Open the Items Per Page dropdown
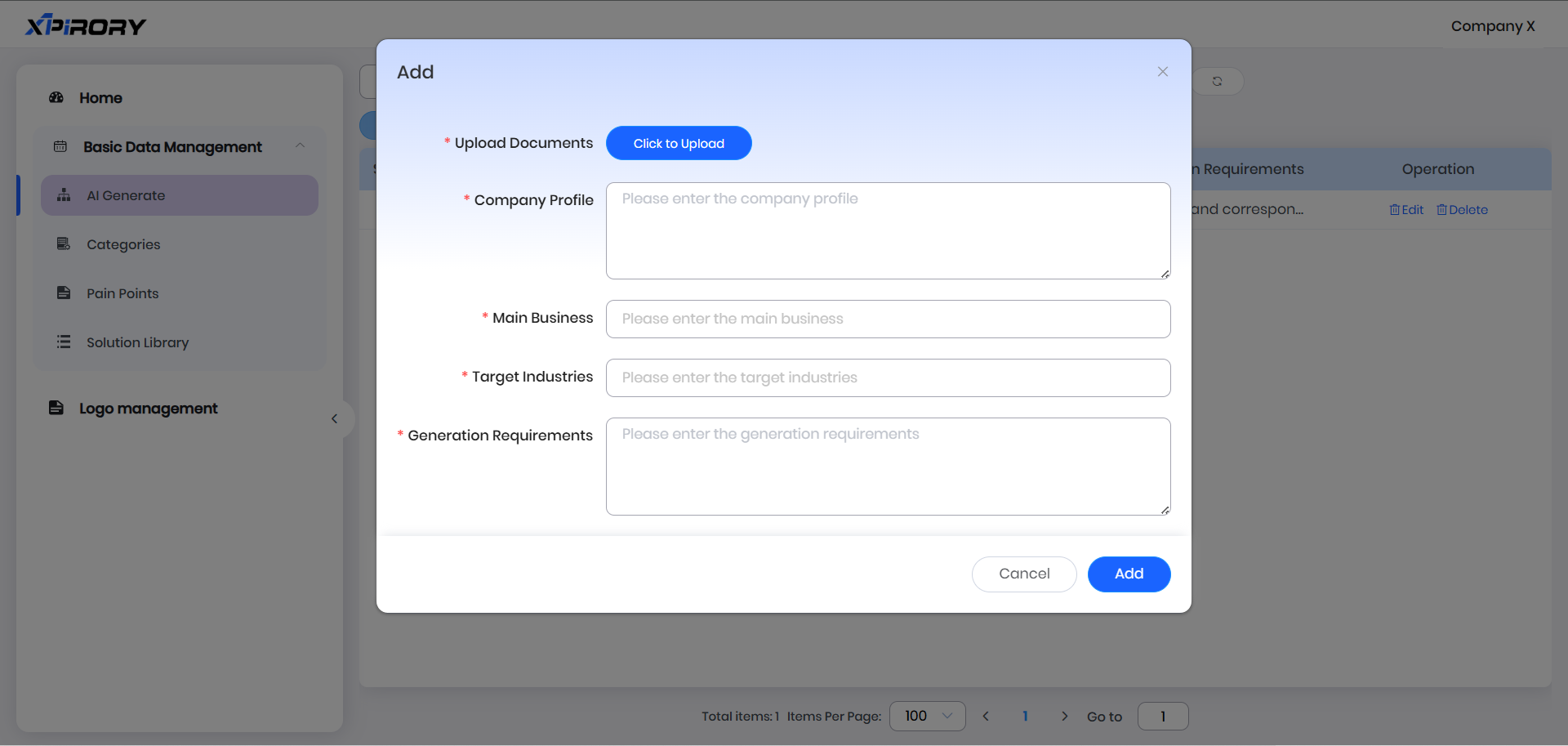Screen dimensions: 1568x746 pyautogui.click(x=927, y=717)
